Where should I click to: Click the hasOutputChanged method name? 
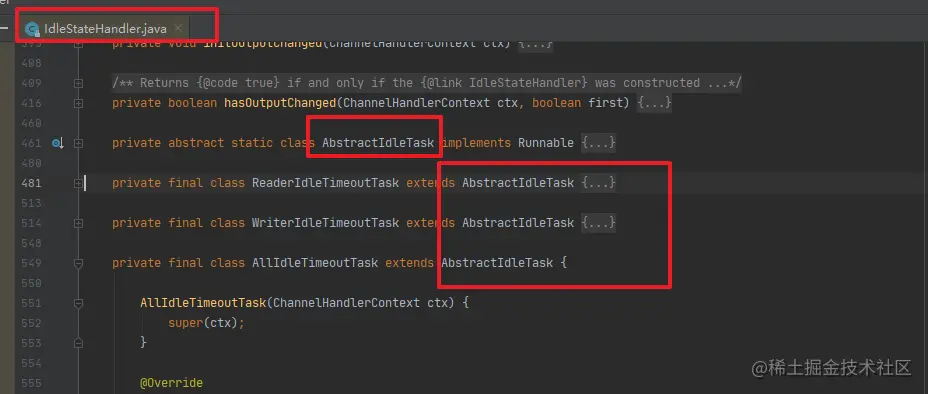(280, 103)
